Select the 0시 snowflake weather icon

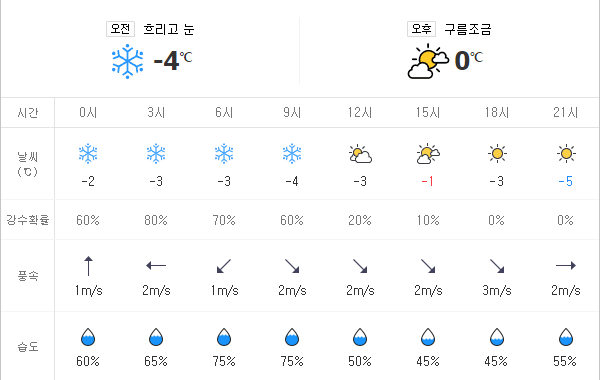tap(88, 154)
